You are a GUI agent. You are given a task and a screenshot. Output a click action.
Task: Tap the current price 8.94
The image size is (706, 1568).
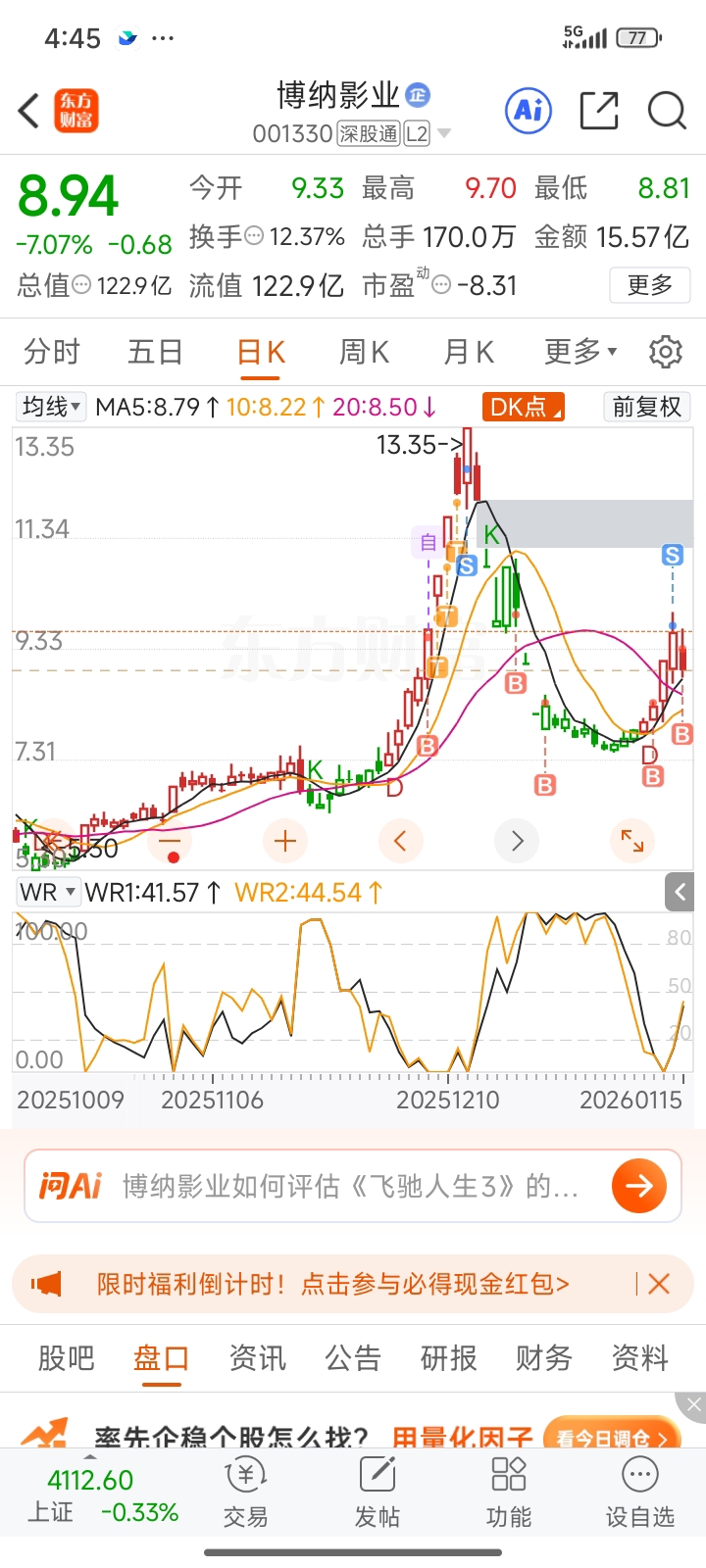[x=69, y=196]
